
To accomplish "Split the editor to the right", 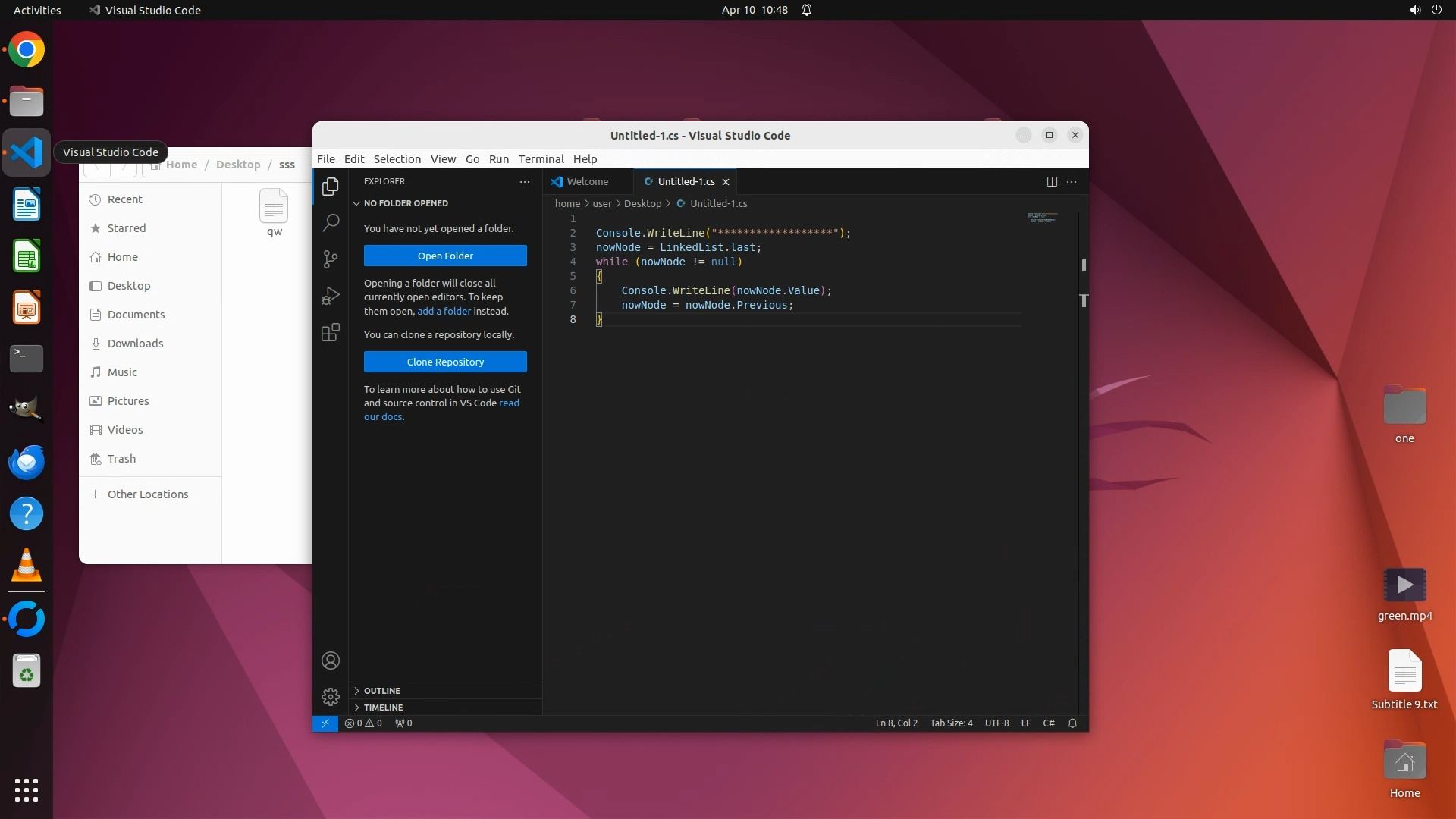I will (1052, 182).
